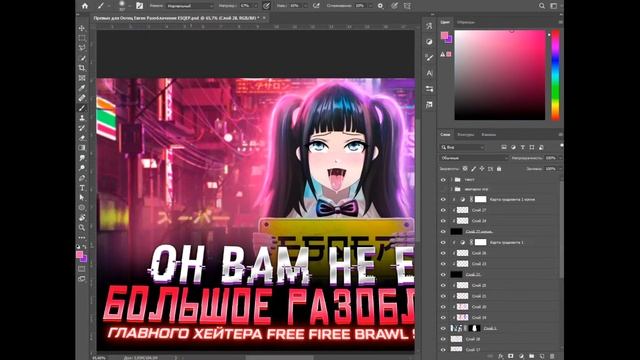Hide Слой 1 layer
This screenshot has height=360, width=640.
pos(443,328)
